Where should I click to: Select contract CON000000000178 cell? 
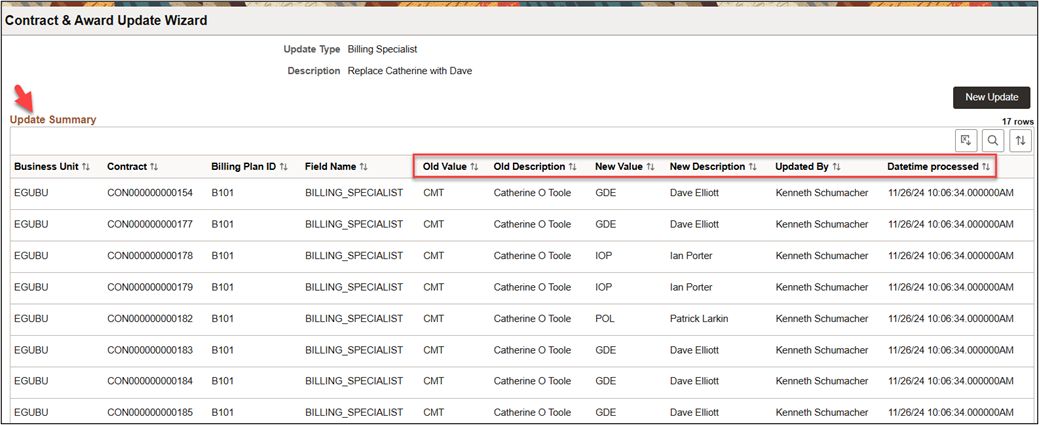click(150, 256)
